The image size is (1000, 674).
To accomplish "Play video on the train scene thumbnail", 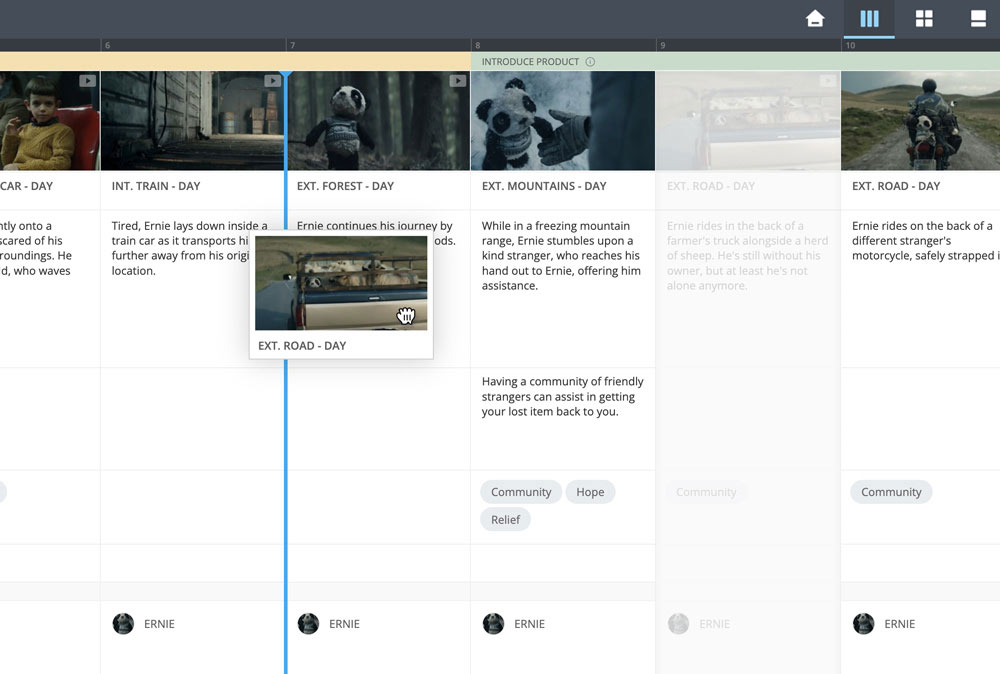I will [272, 81].
